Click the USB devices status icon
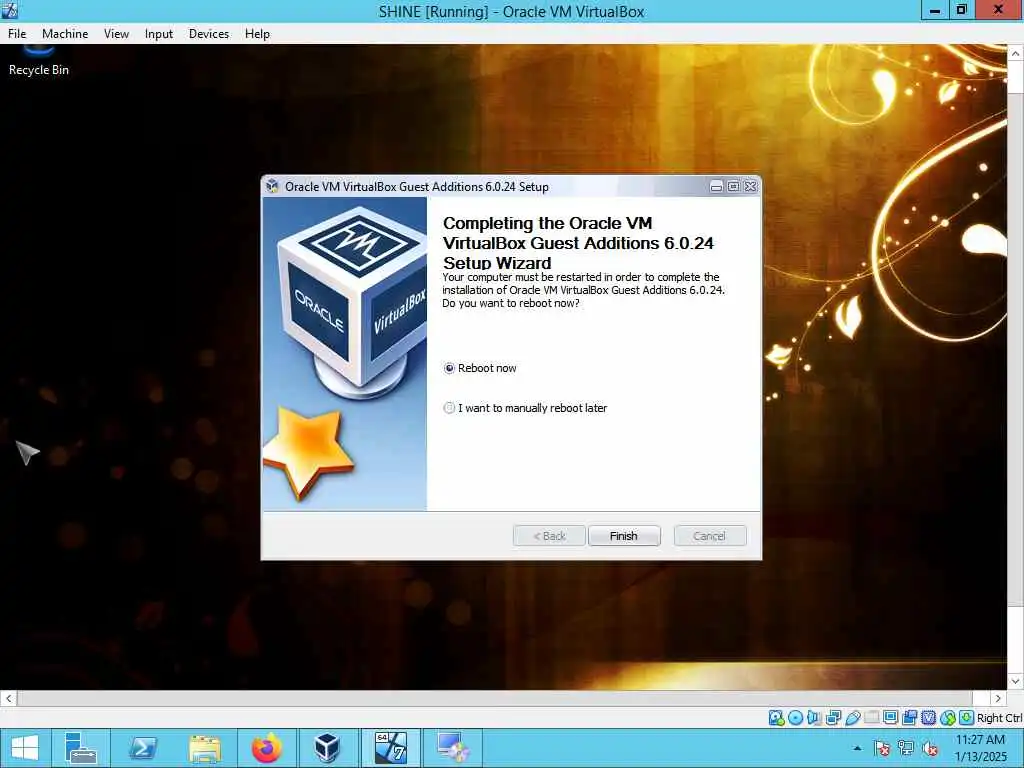The height and width of the screenshot is (768, 1024). point(852,718)
